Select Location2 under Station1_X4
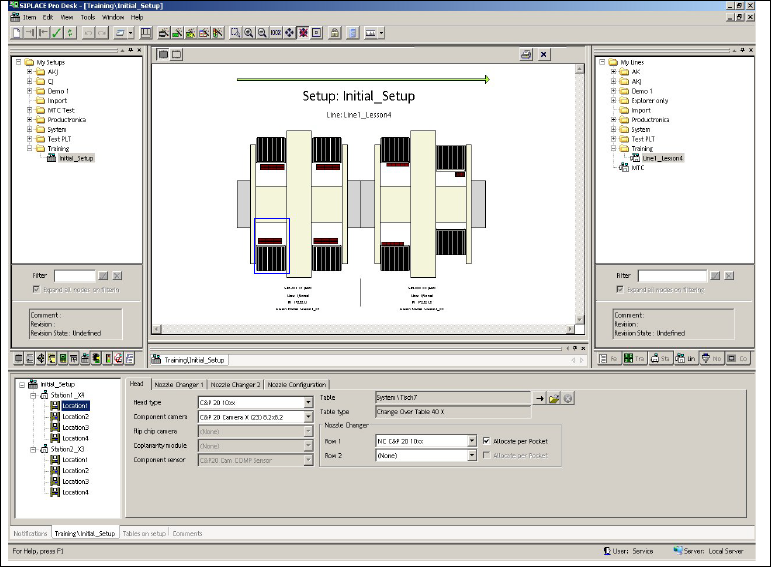Image resolution: width=771 pixels, height=567 pixels. pos(75,416)
